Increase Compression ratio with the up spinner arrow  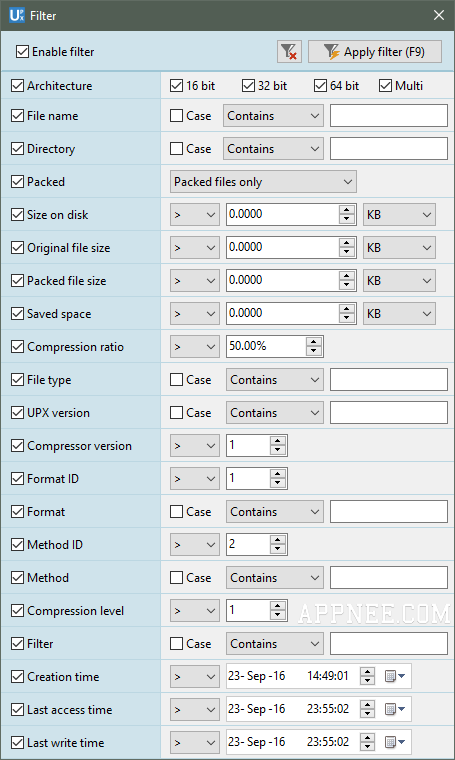(314, 342)
